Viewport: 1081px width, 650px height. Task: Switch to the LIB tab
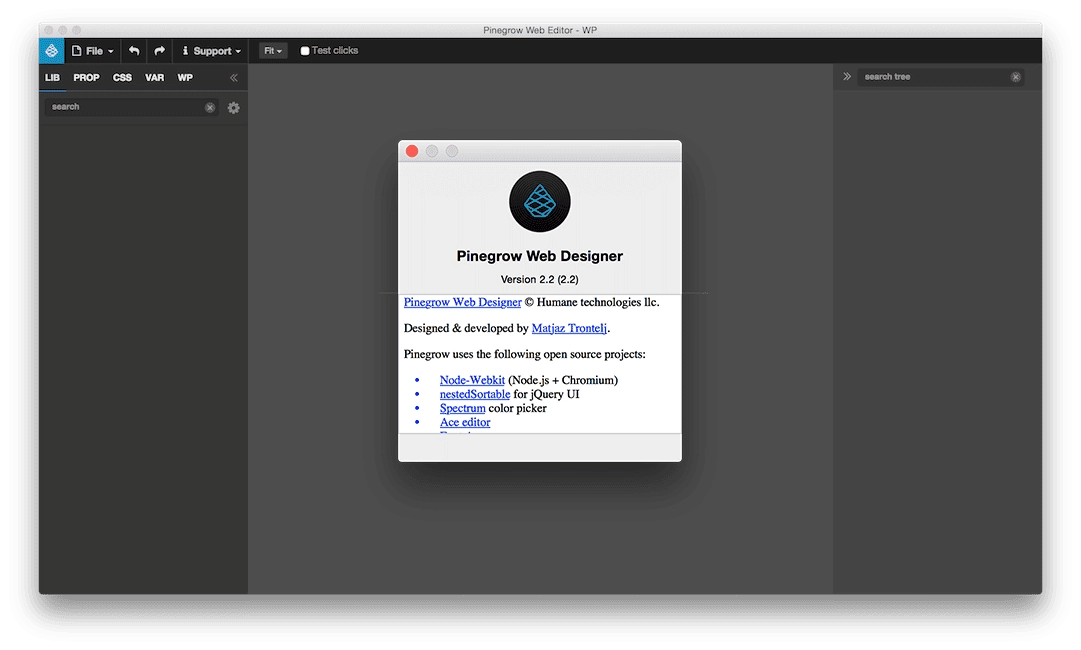tap(52, 78)
